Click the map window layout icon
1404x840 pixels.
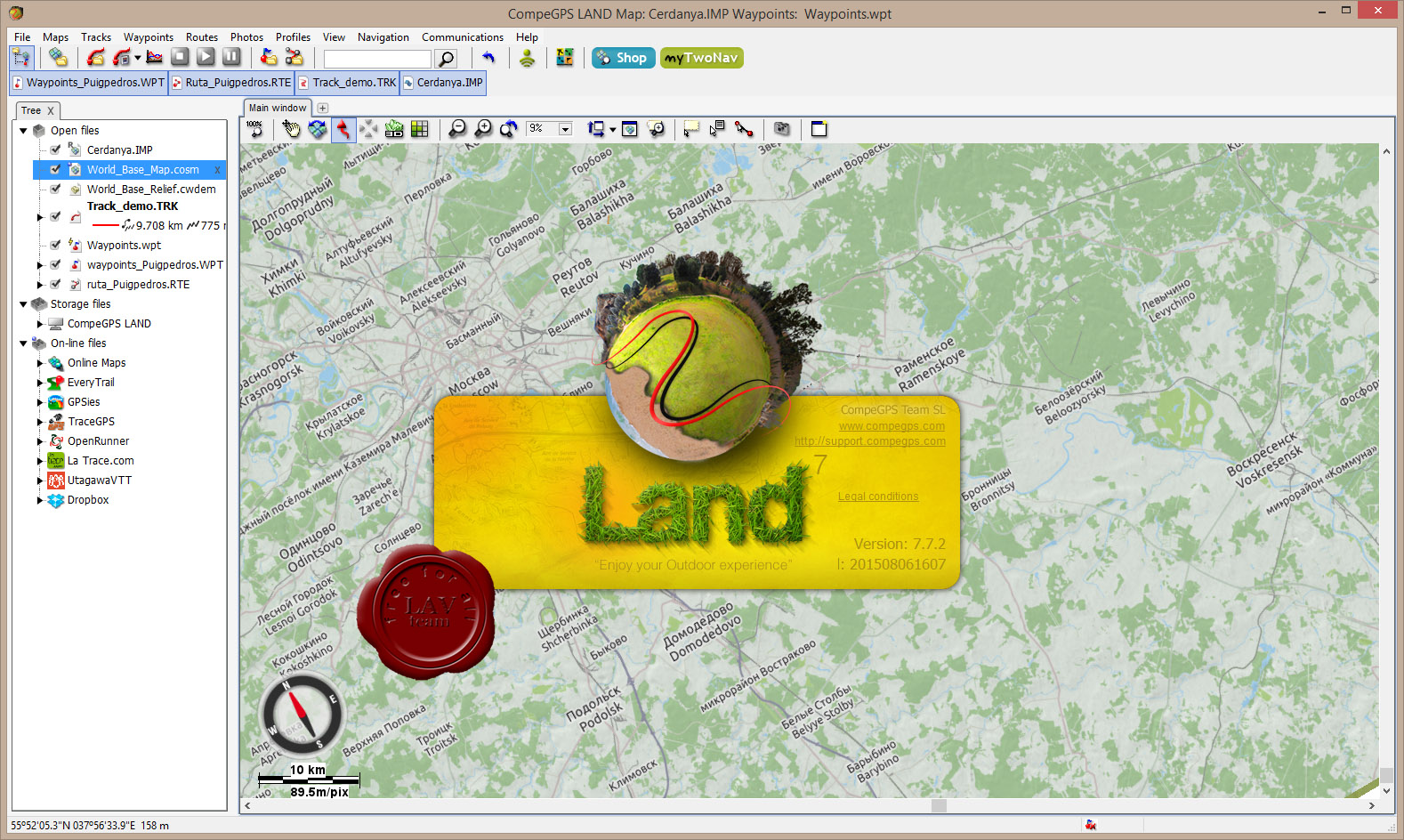[596, 129]
